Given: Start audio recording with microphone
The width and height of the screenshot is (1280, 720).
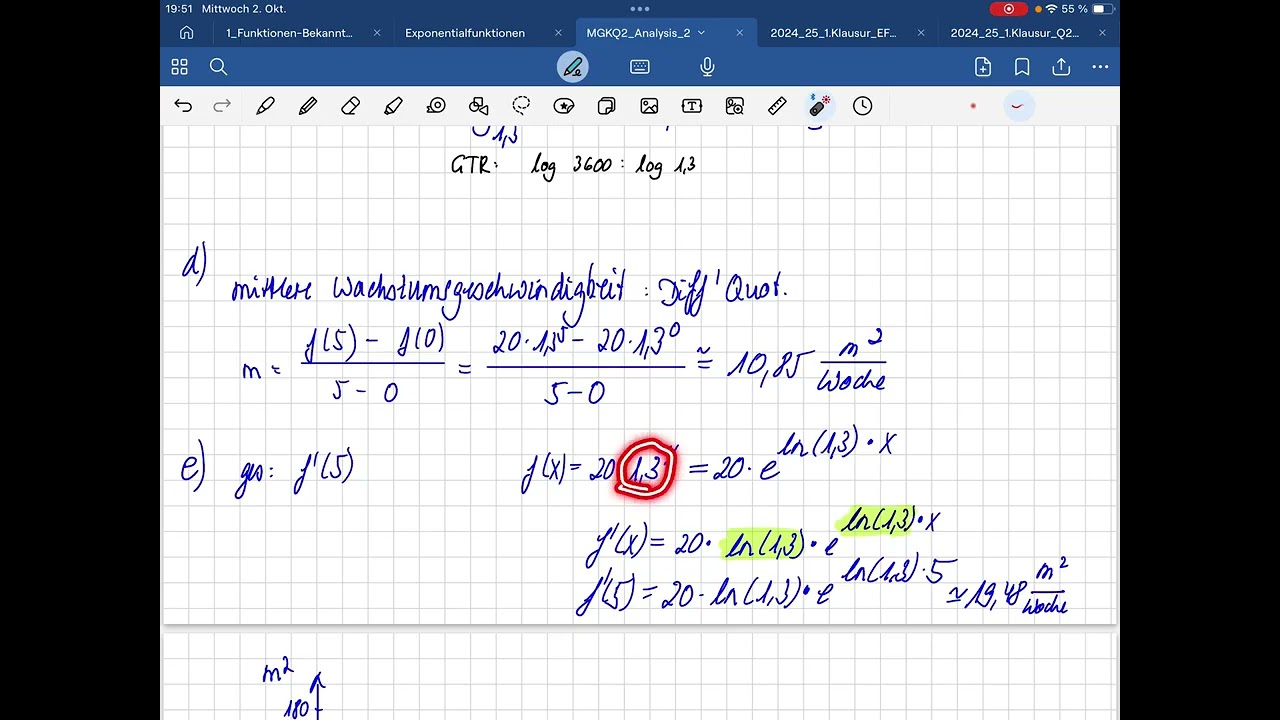Looking at the screenshot, I should [x=707, y=67].
